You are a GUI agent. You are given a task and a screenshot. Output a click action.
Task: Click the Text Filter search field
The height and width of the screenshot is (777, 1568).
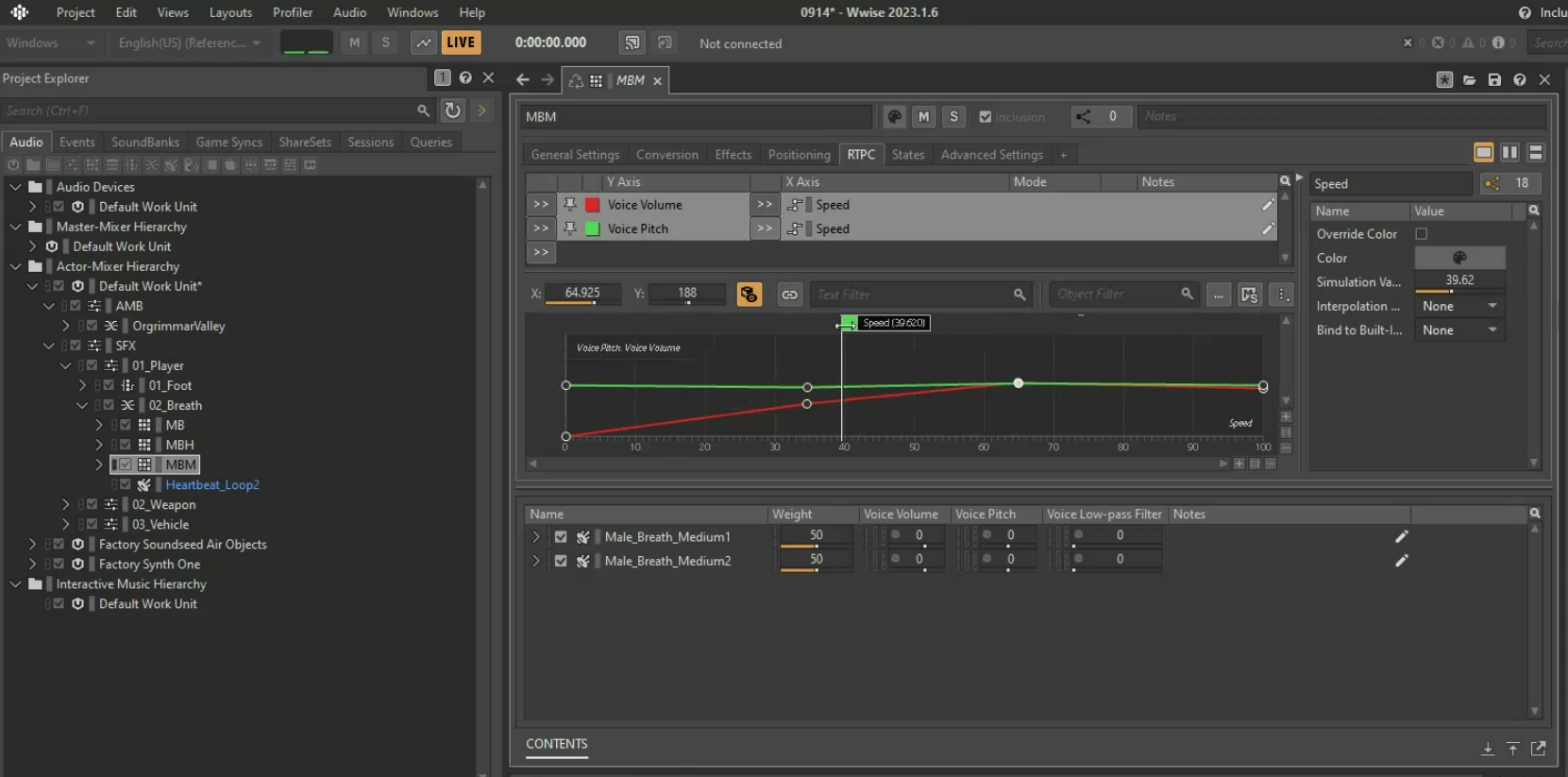(x=921, y=295)
